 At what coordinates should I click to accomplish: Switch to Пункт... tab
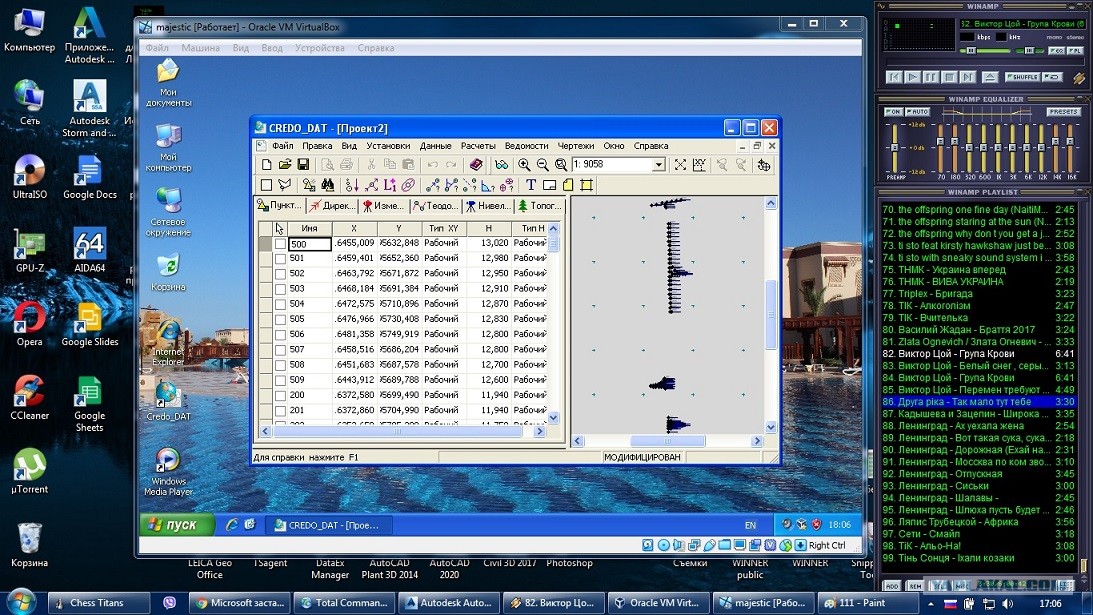280,206
